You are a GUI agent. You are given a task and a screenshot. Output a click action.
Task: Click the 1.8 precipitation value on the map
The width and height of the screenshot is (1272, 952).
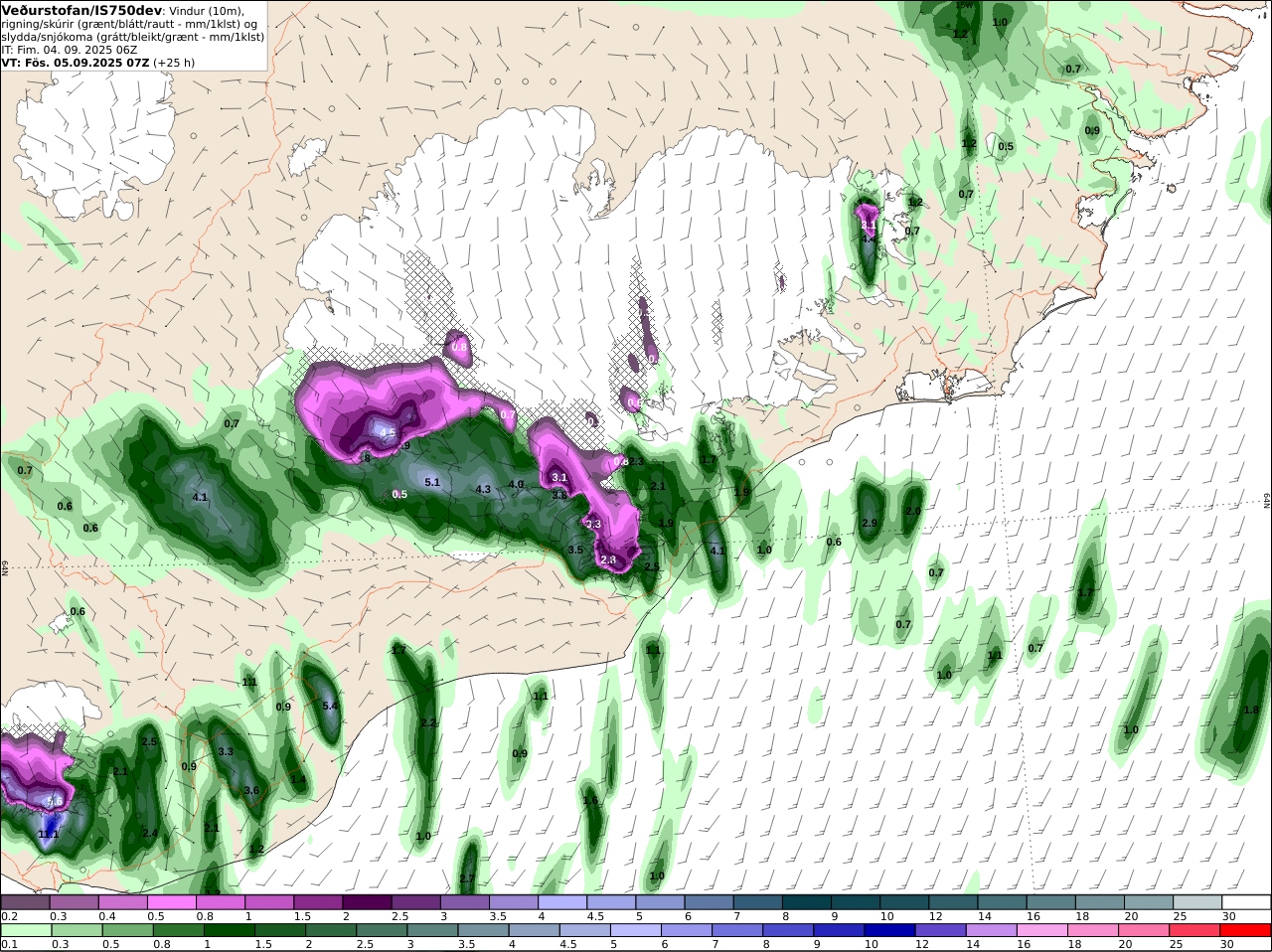coord(1251,710)
